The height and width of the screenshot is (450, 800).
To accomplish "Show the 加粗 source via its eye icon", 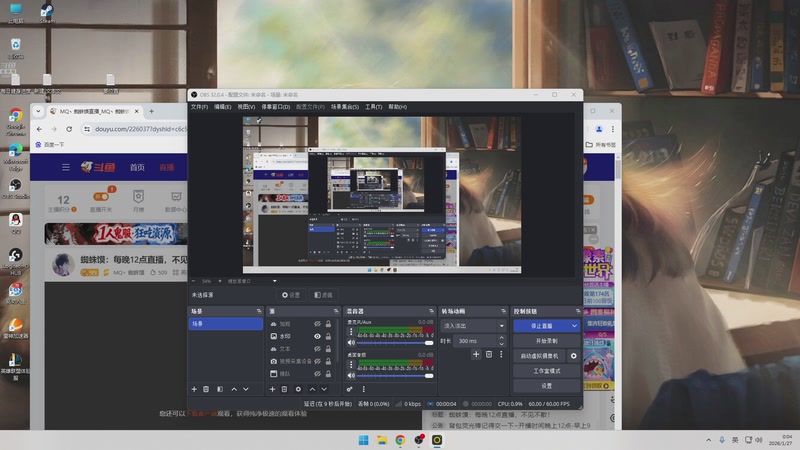I will pos(317,324).
